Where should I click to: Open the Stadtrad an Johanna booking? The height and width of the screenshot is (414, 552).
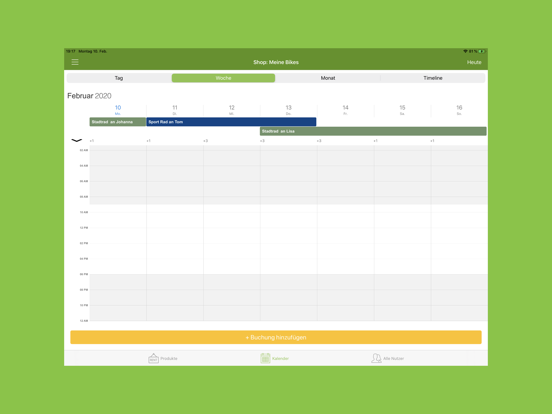click(118, 122)
